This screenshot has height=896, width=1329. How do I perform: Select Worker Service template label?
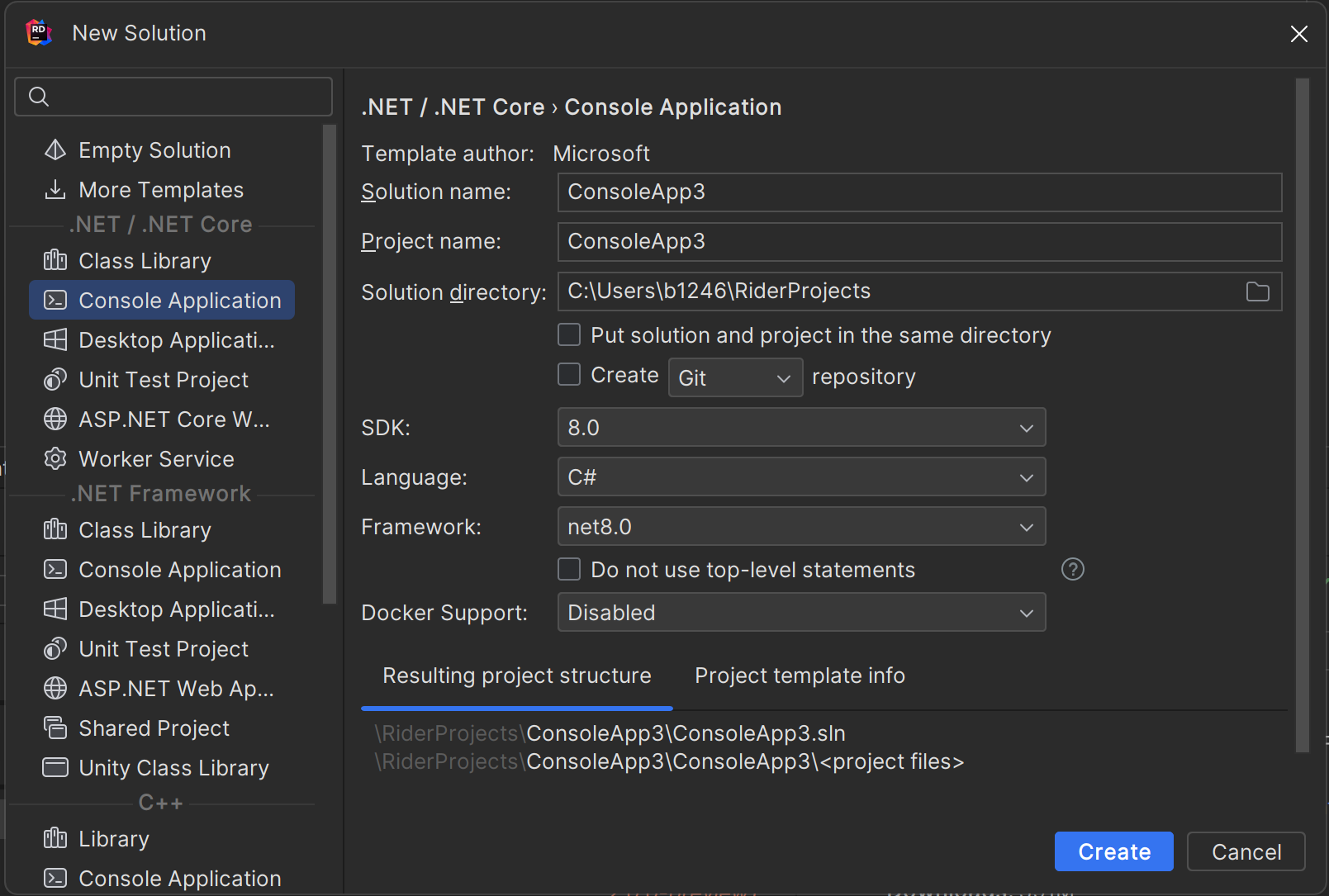click(x=156, y=459)
